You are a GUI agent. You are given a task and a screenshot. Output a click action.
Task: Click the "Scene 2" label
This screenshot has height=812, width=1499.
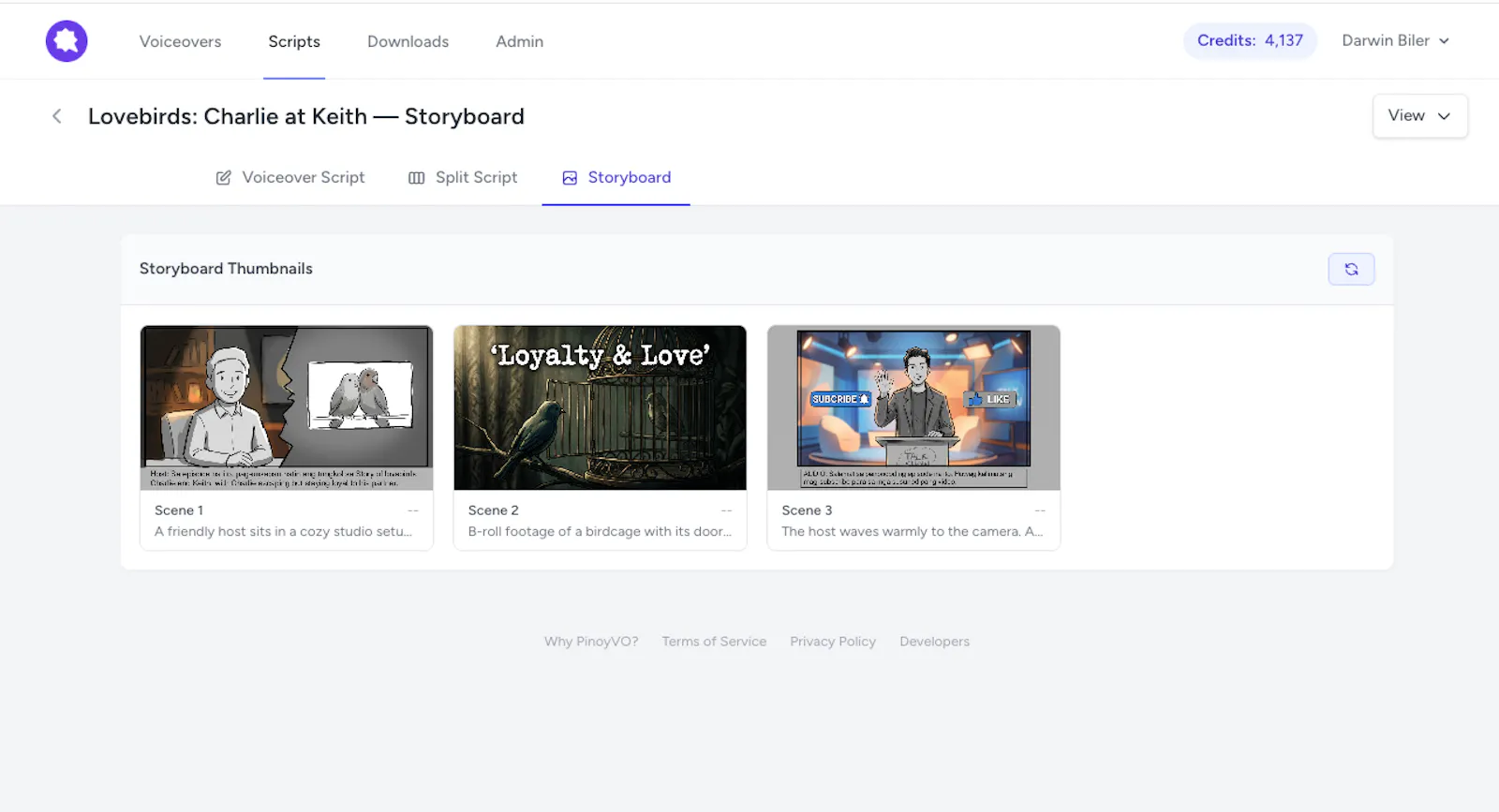point(494,510)
